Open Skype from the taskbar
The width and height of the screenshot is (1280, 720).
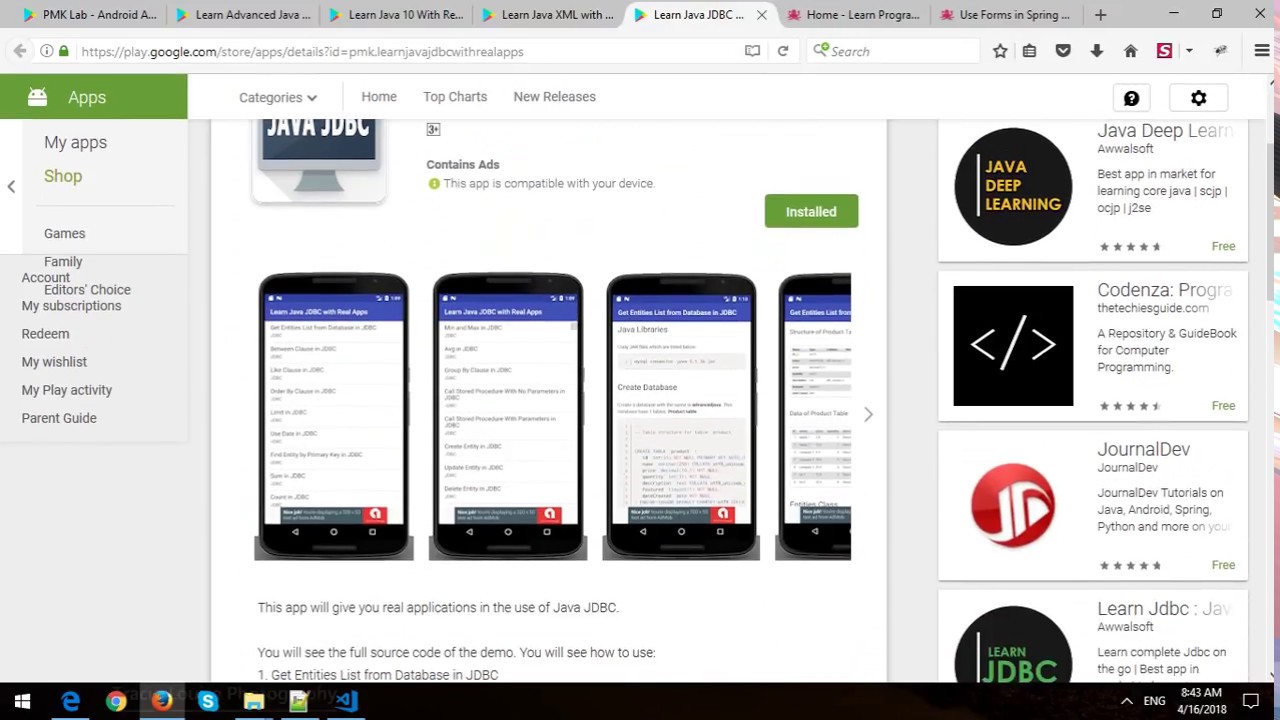(208, 701)
